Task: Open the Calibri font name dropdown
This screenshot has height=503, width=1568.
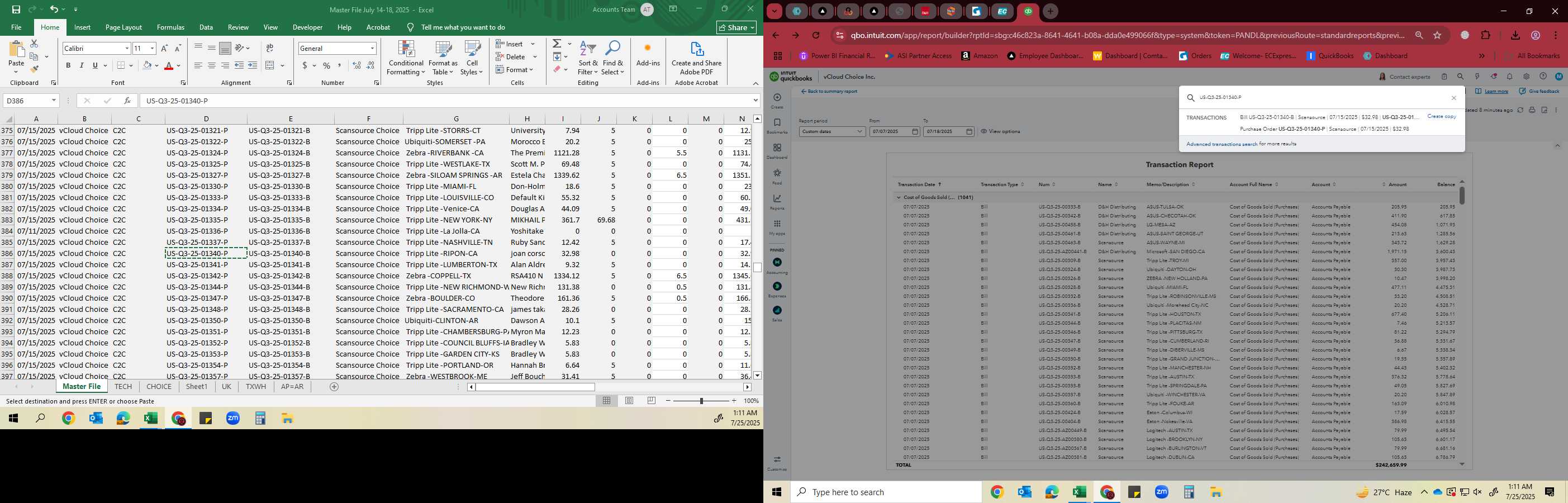Action: tap(127, 48)
